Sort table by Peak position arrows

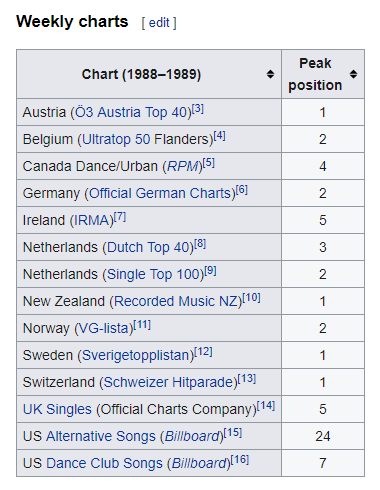353,74
